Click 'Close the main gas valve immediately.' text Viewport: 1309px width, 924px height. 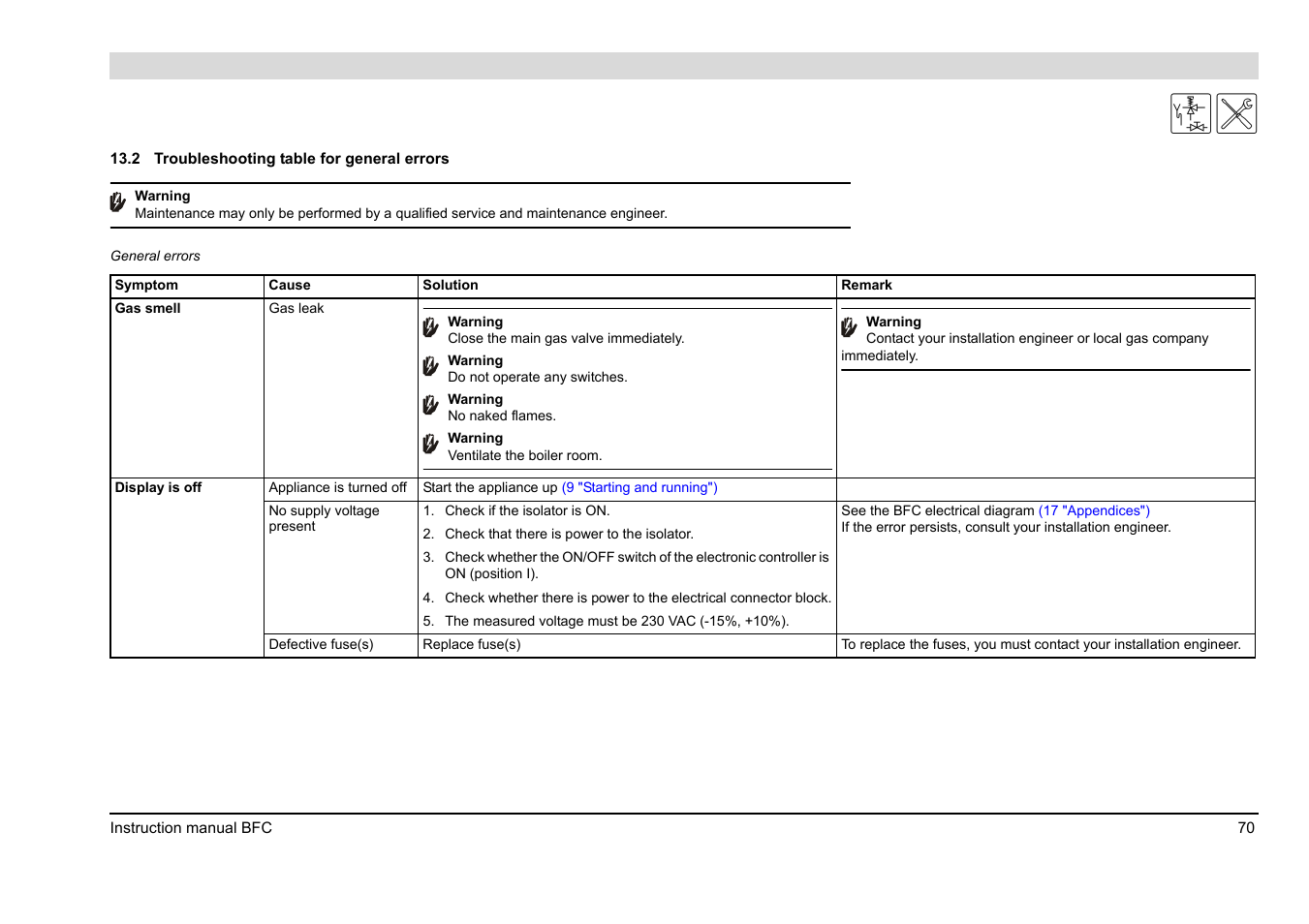point(566,338)
